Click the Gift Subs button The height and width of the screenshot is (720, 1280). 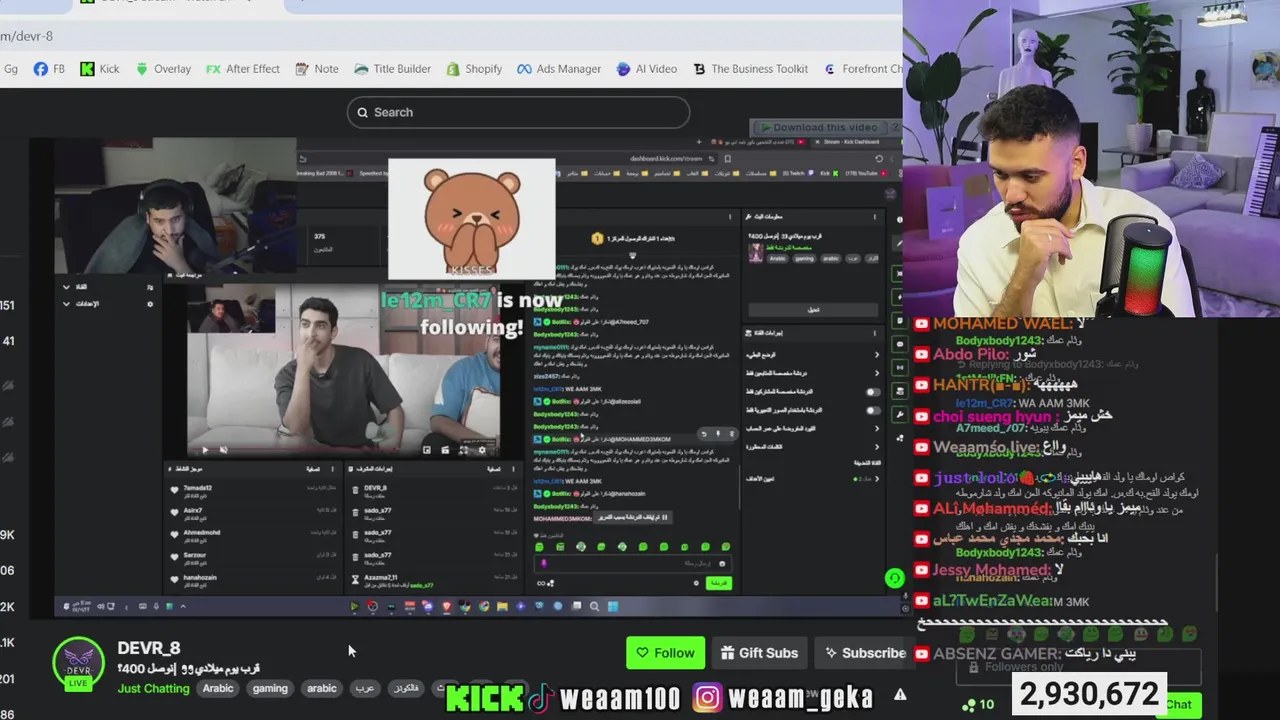[x=760, y=653]
